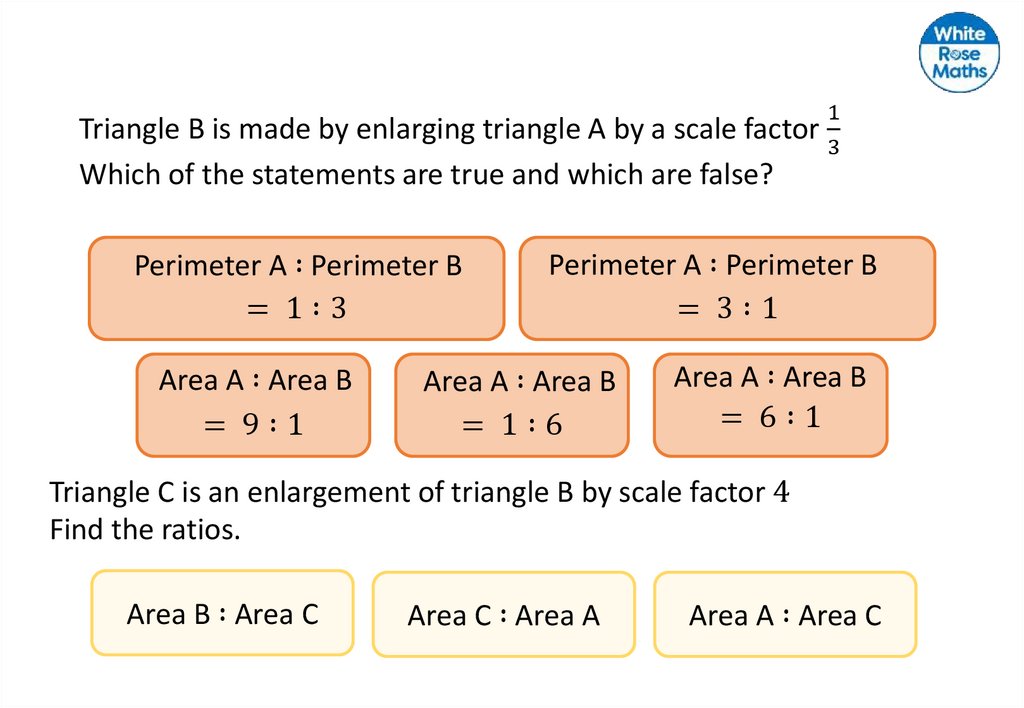The image size is (1024, 708).
Task: Select the Area B : Area C box
Action: click(222, 613)
